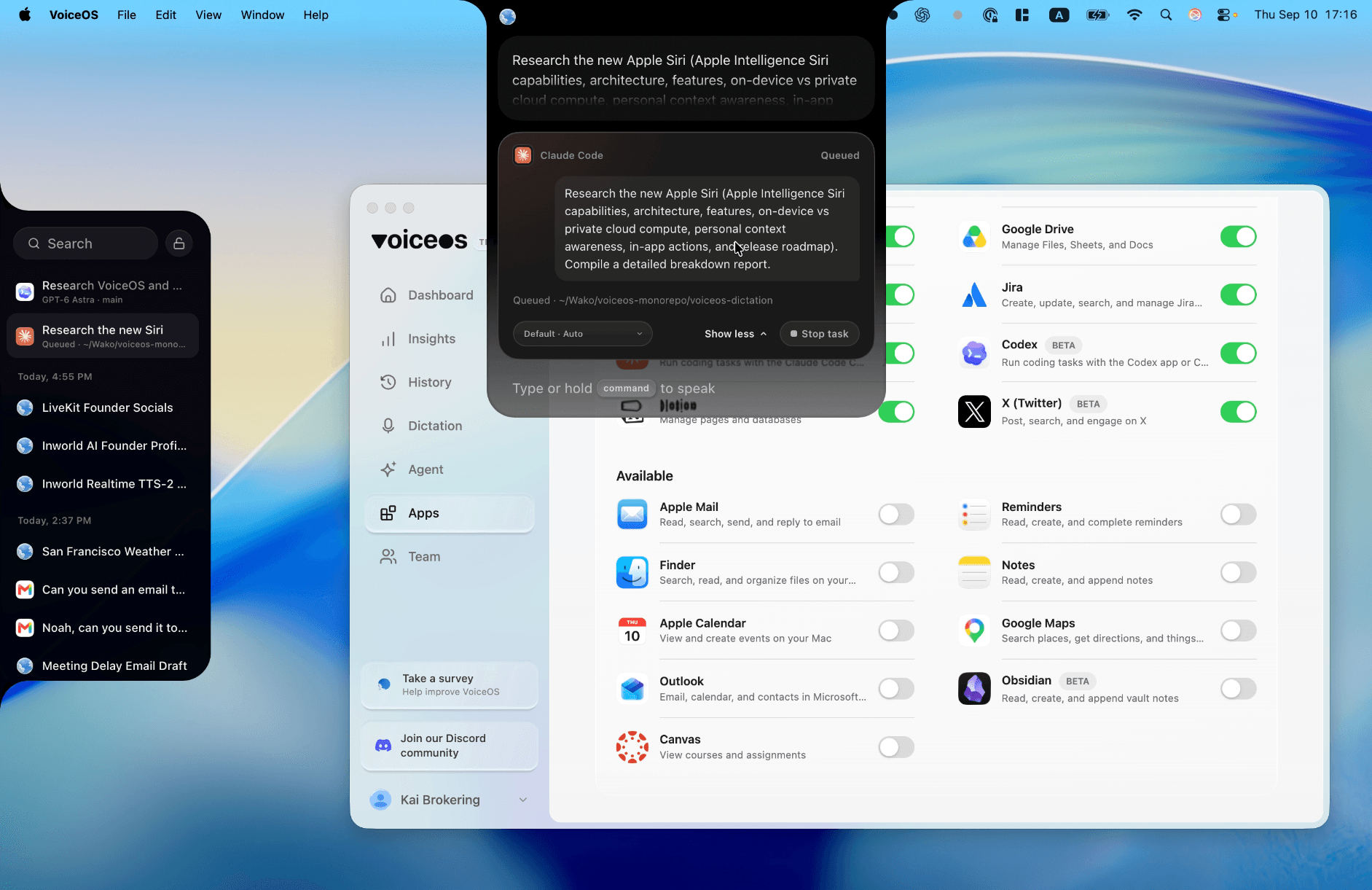Open the Edit menu

pos(165,15)
